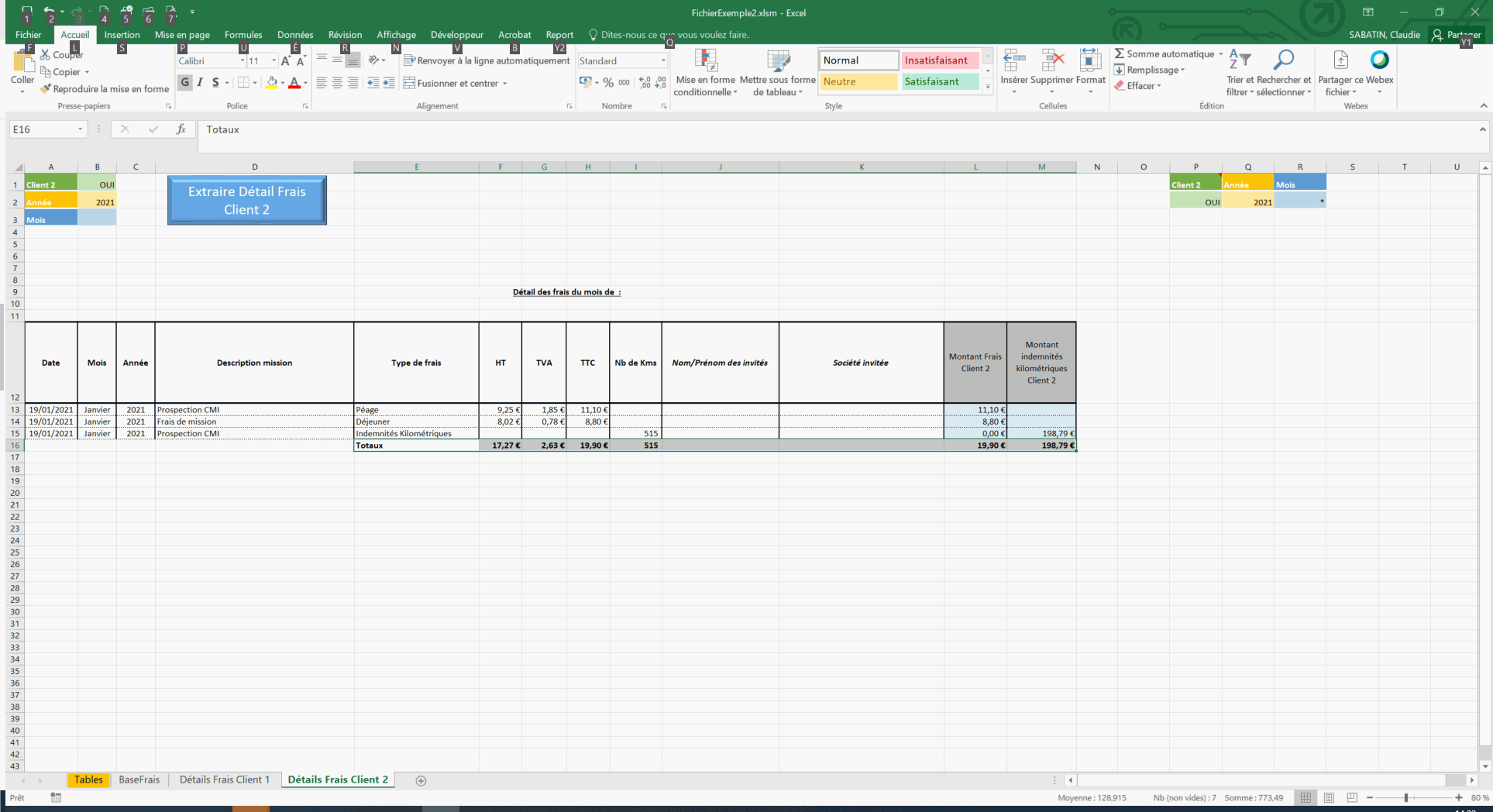The width and height of the screenshot is (1493, 812).
Task: Expand the Standard number format dropdown
Action: tap(663, 61)
